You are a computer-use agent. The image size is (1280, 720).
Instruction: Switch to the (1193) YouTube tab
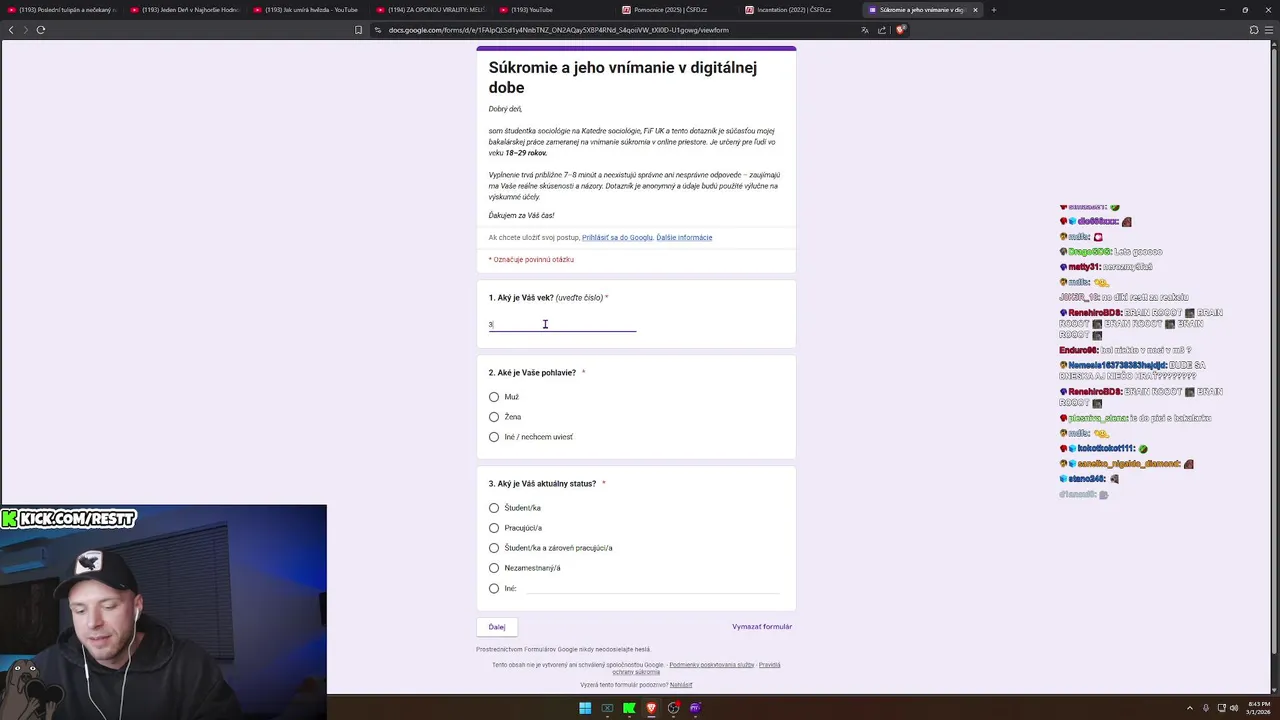pos(554,10)
